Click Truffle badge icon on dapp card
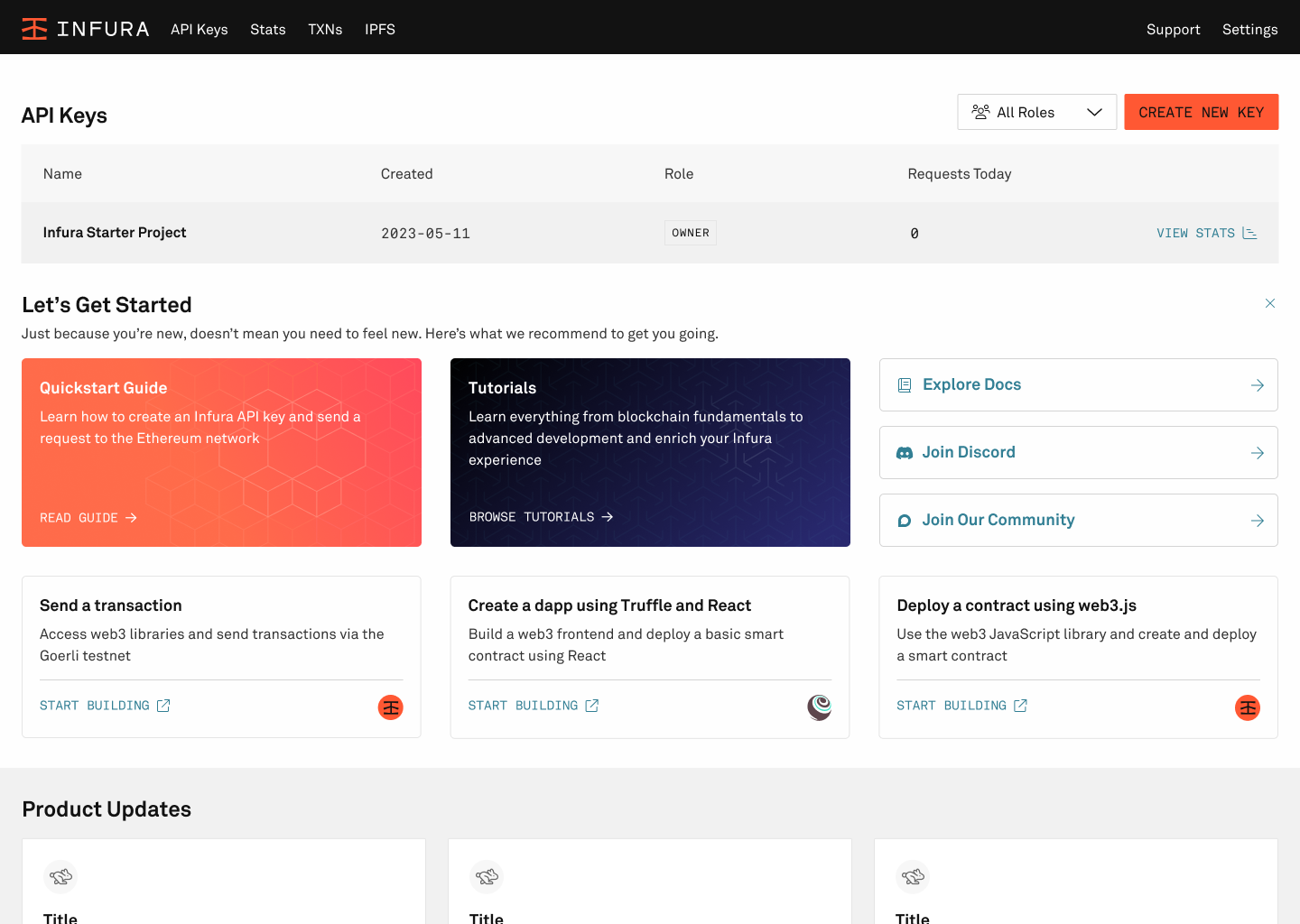The width and height of the screenshot is (1300, 924). pos(820,707)
